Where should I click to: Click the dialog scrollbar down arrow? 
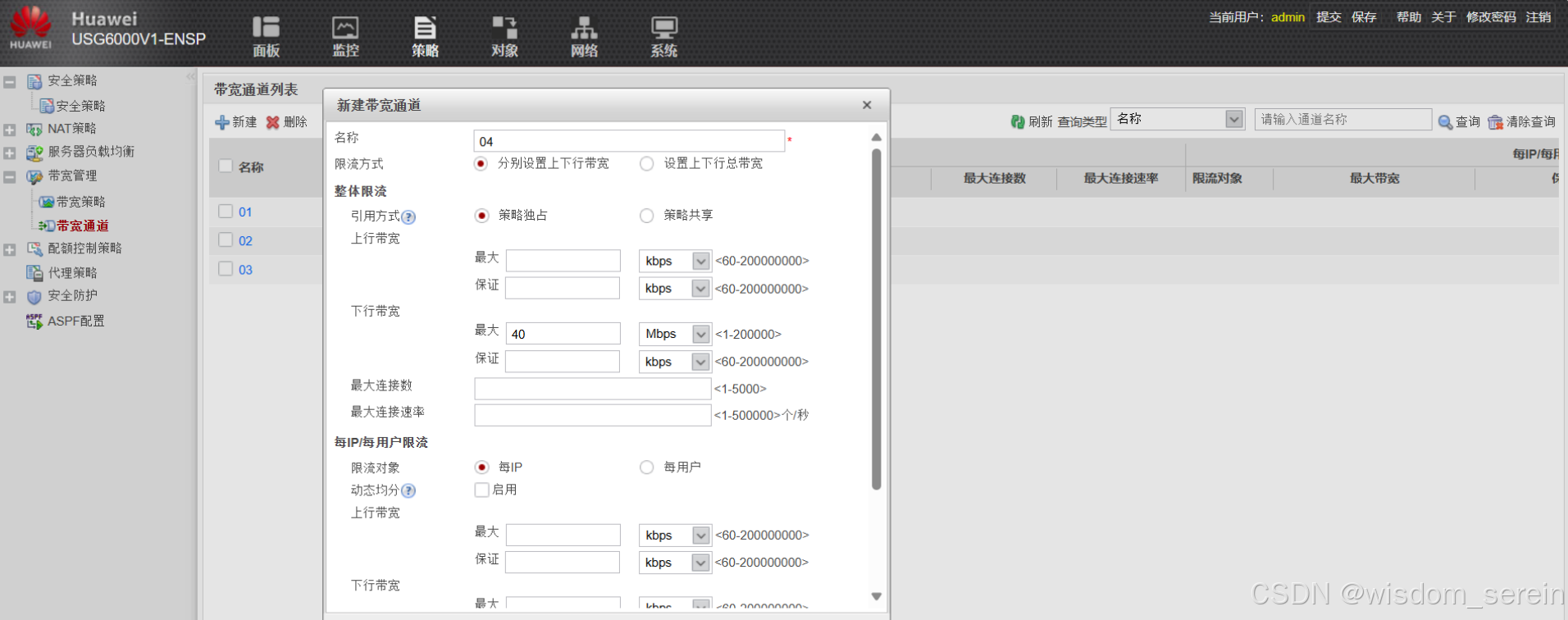(876, 596)
